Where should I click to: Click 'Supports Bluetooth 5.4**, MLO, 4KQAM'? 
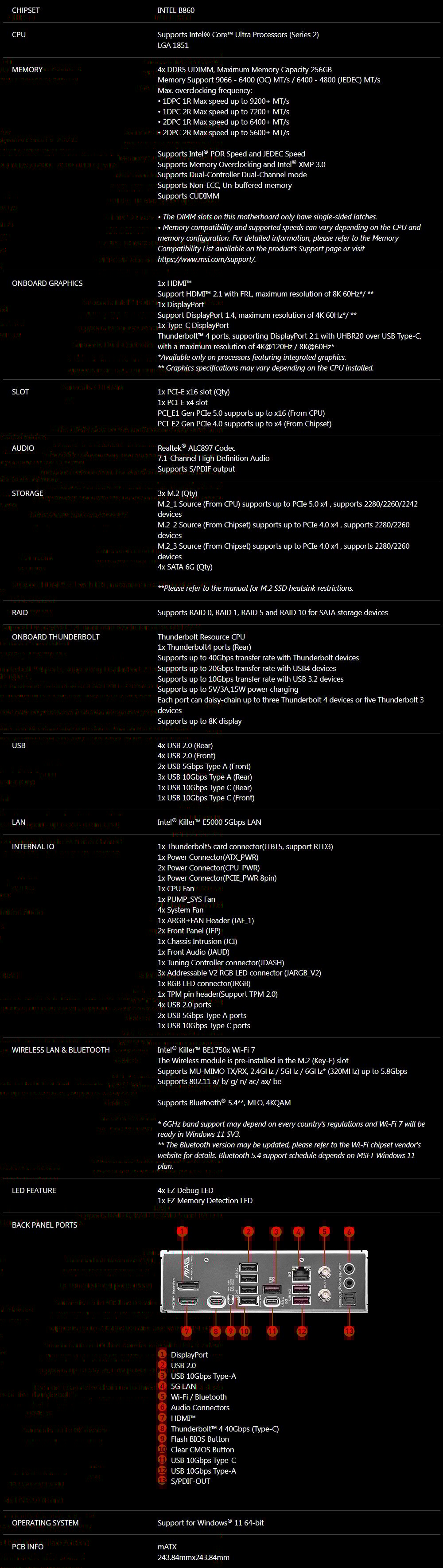coord(224,1103)
